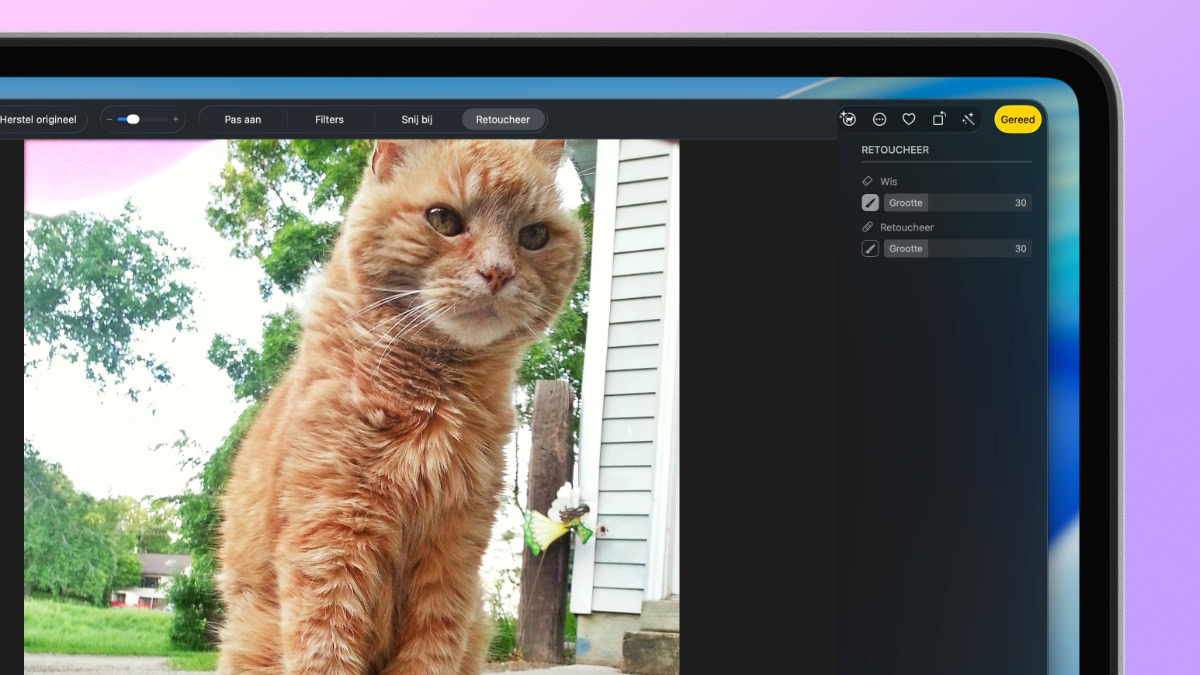
Task: Click the zoom slider knob
Action: (x=133, y=119)
